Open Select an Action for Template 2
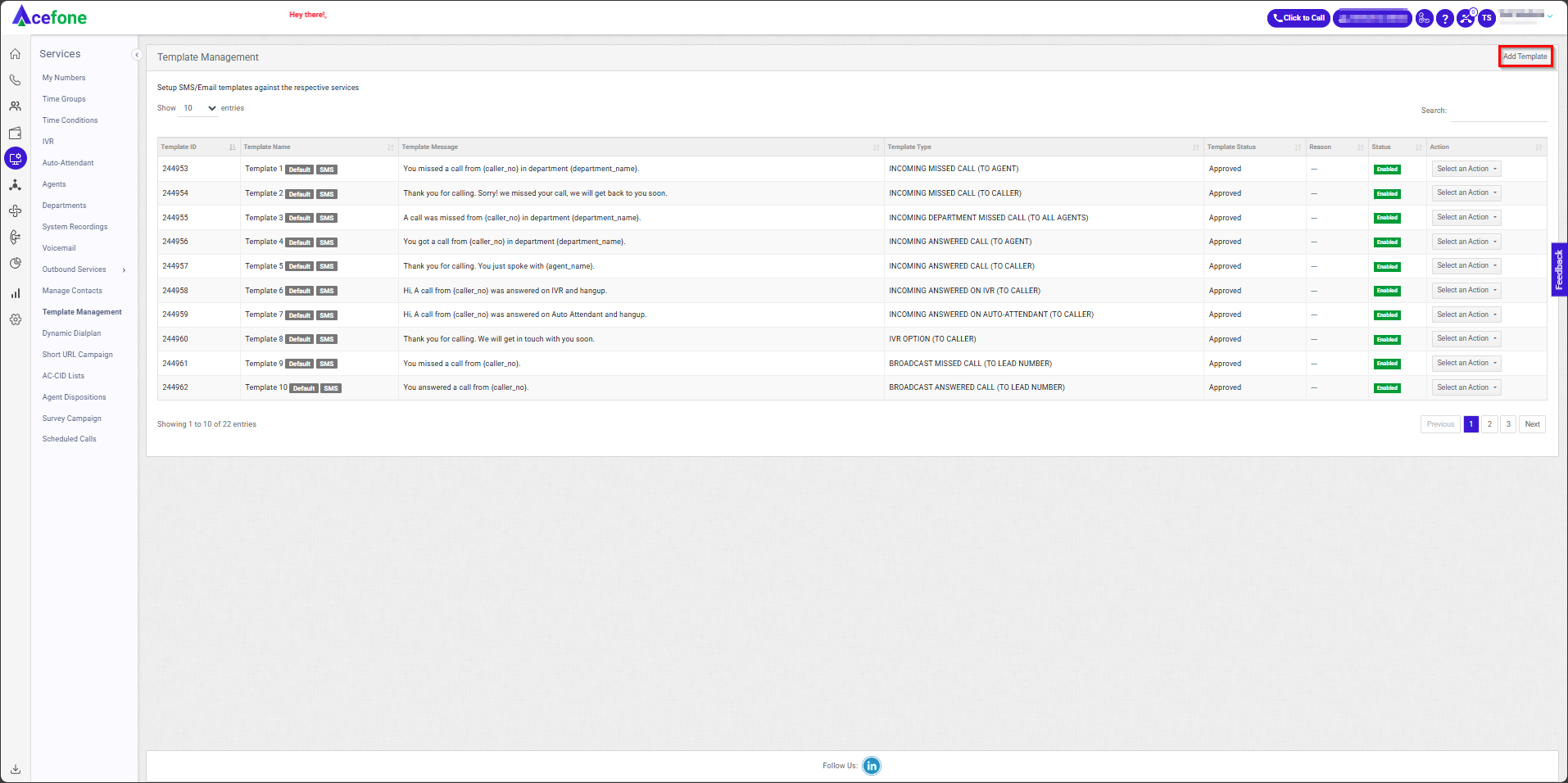Screen dimensions: 1568x783 (1466, 193)
